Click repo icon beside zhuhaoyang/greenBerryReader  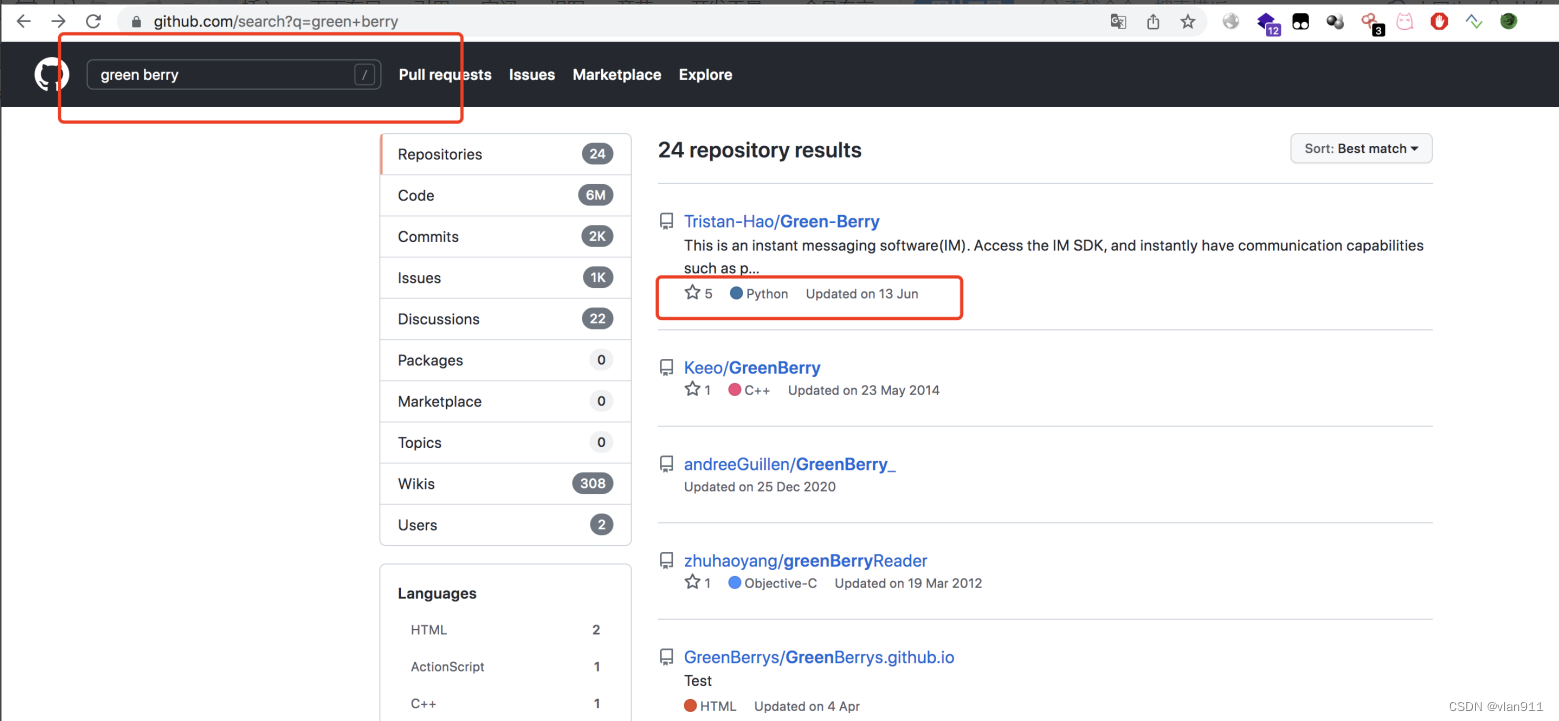pos(666,561)
